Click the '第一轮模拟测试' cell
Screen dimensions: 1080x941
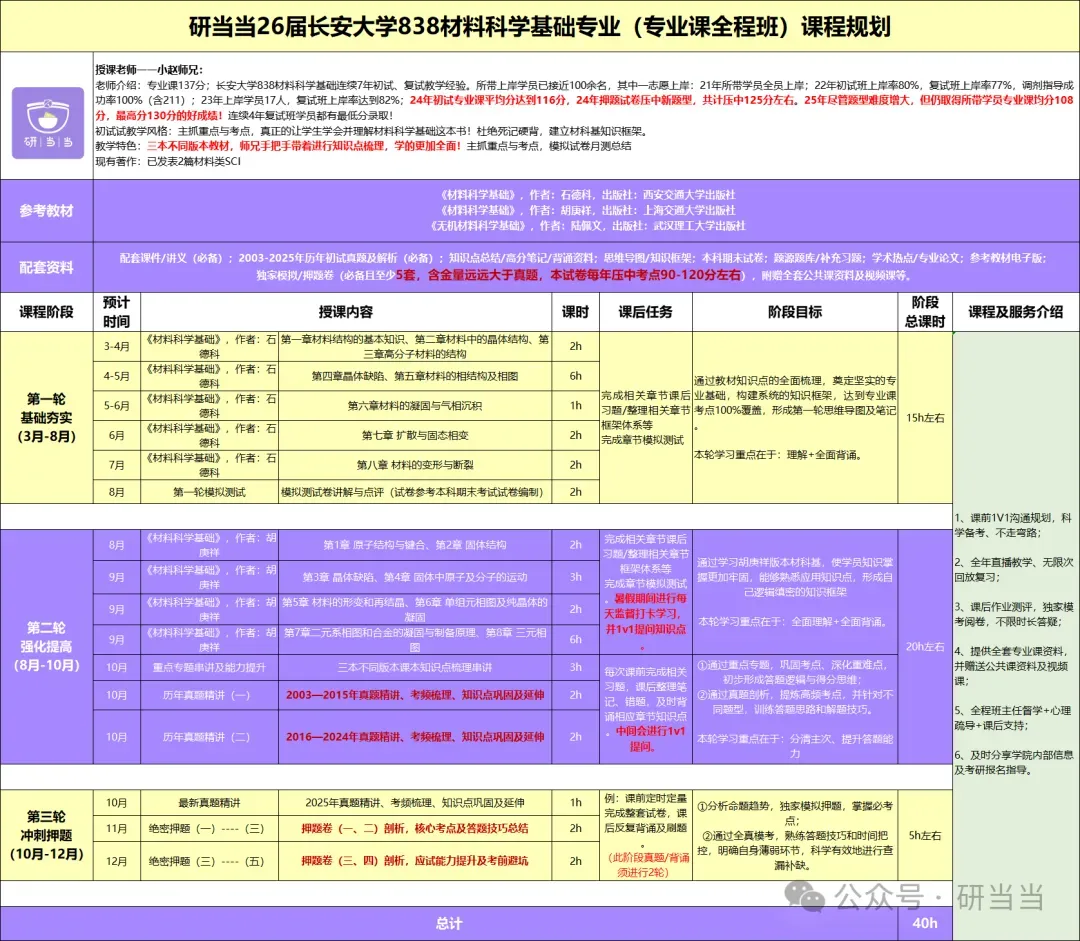209,492
